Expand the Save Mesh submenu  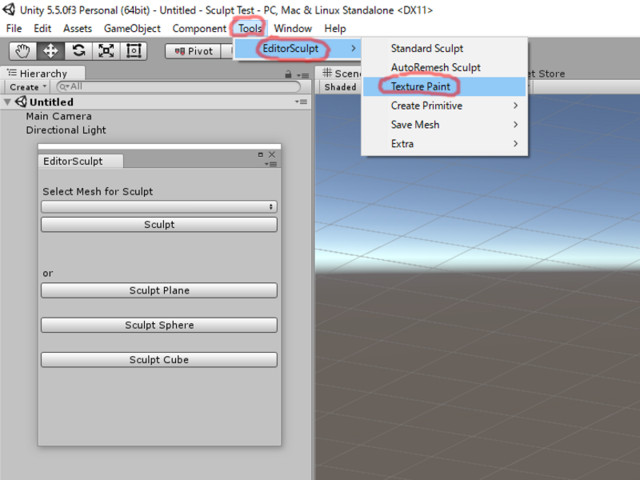tap(444, 124)
